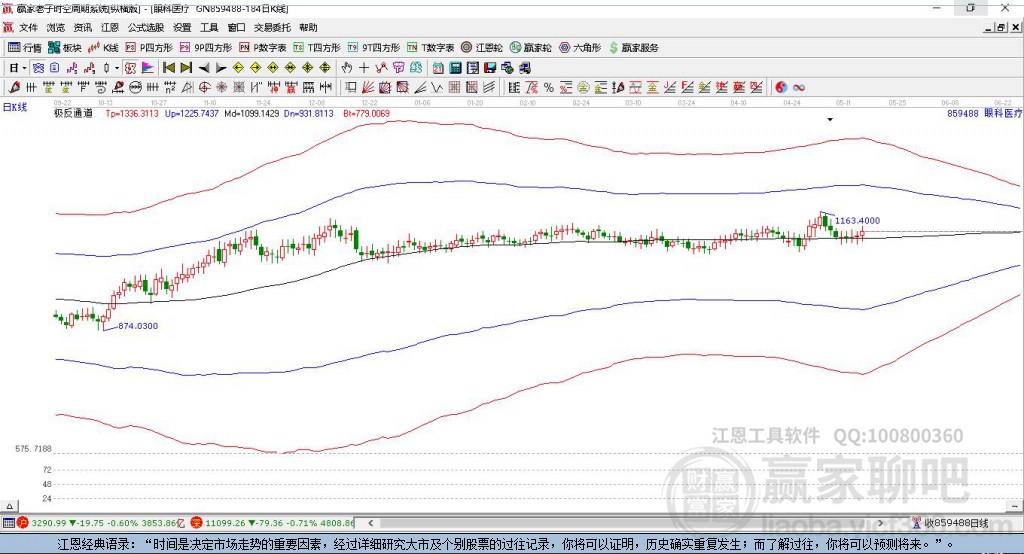This screenshot has width=1024, height=554.
Task: Click the highlighted toolbar icon beside 日 dropdown
Action: tap(39, 68)
